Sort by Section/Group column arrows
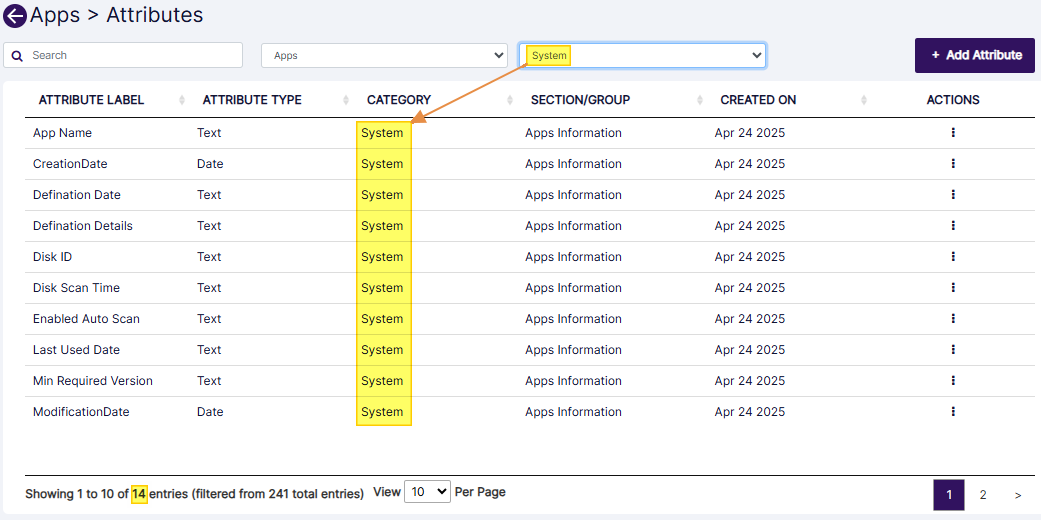The width and height of the screenshot is (1041, 520). (x=700, y=100)
